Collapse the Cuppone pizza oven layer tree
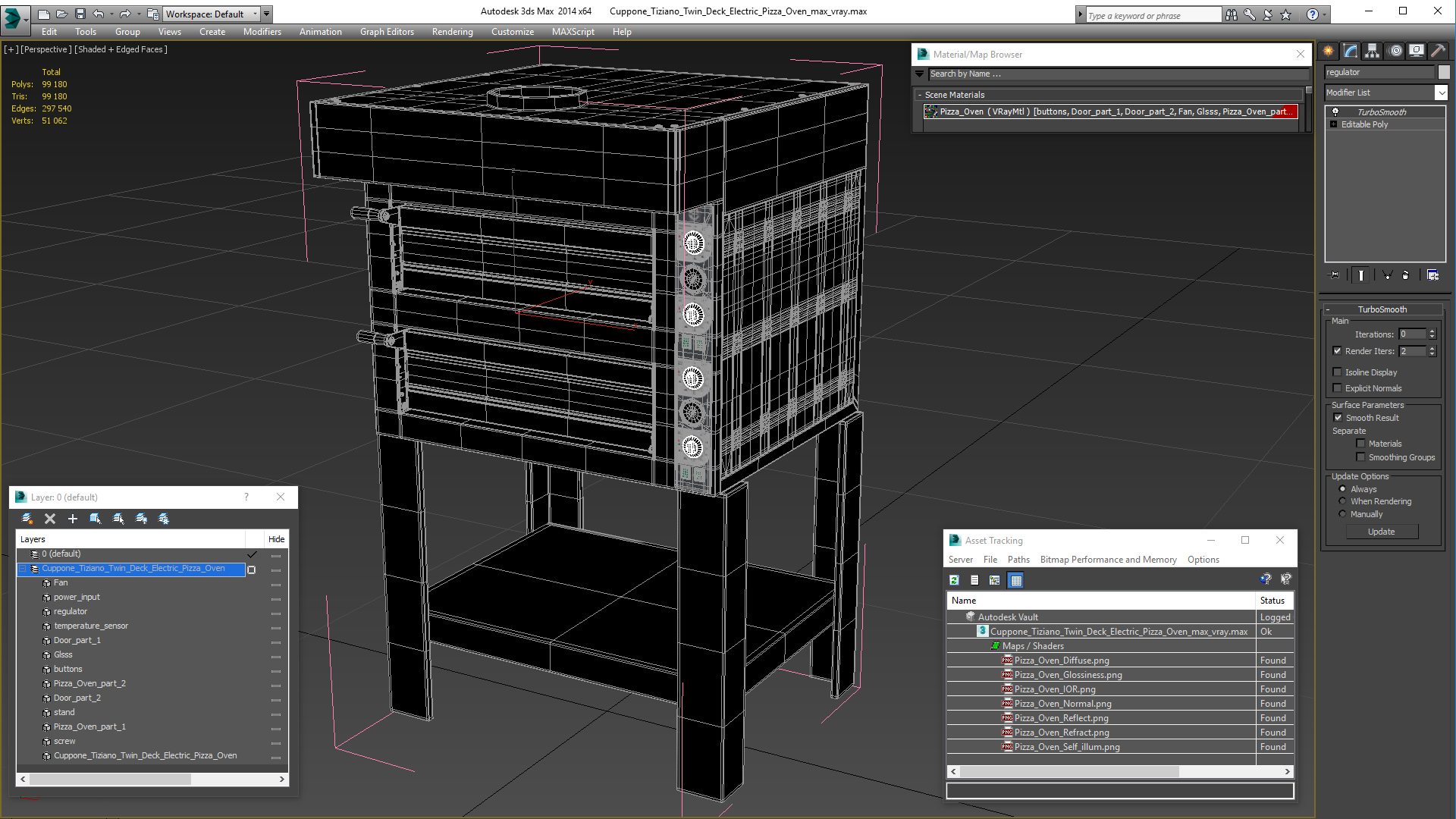 coord(23,569)
